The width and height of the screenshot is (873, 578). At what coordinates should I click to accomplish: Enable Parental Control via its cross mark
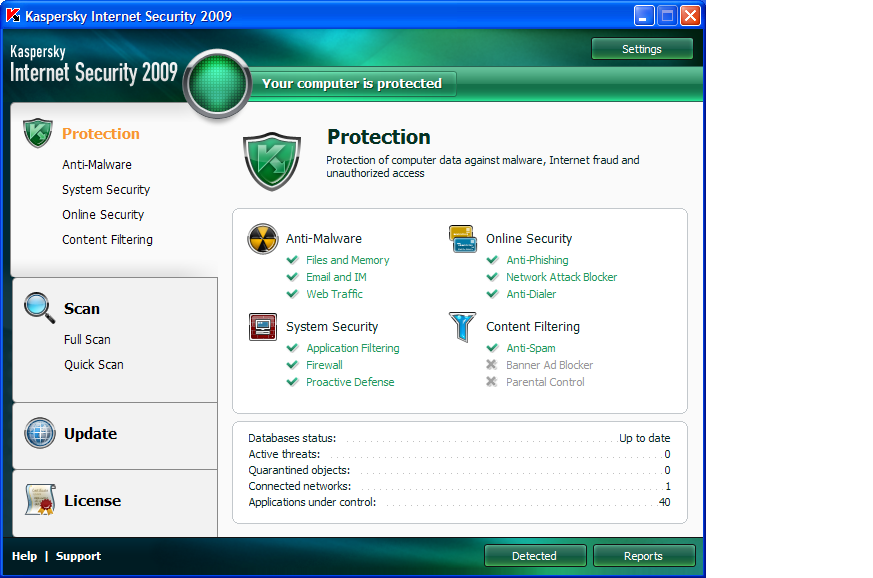(492, 382)
